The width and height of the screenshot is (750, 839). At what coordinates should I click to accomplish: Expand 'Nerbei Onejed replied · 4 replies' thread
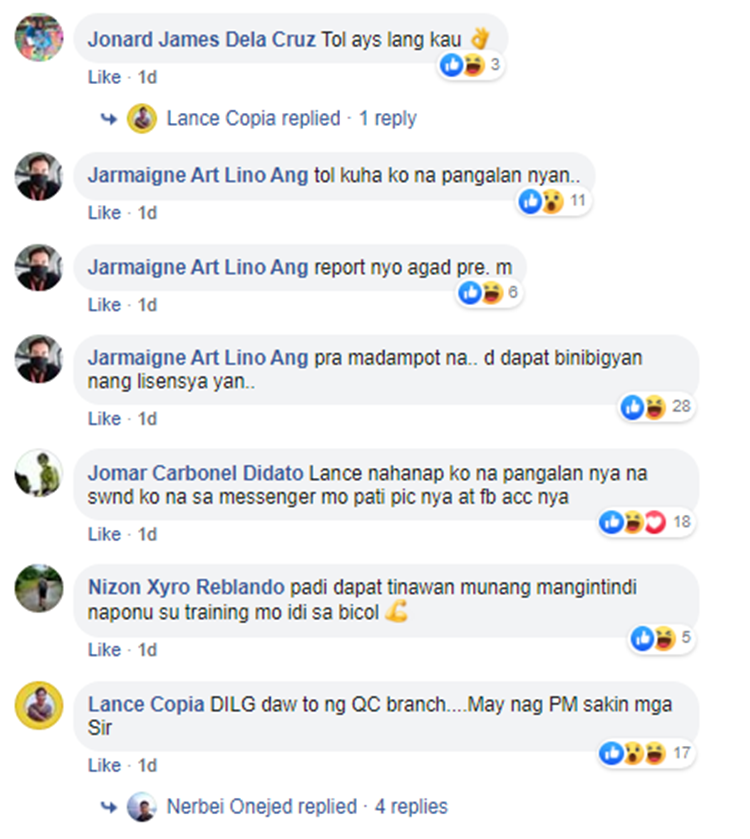tap(307, 806)
